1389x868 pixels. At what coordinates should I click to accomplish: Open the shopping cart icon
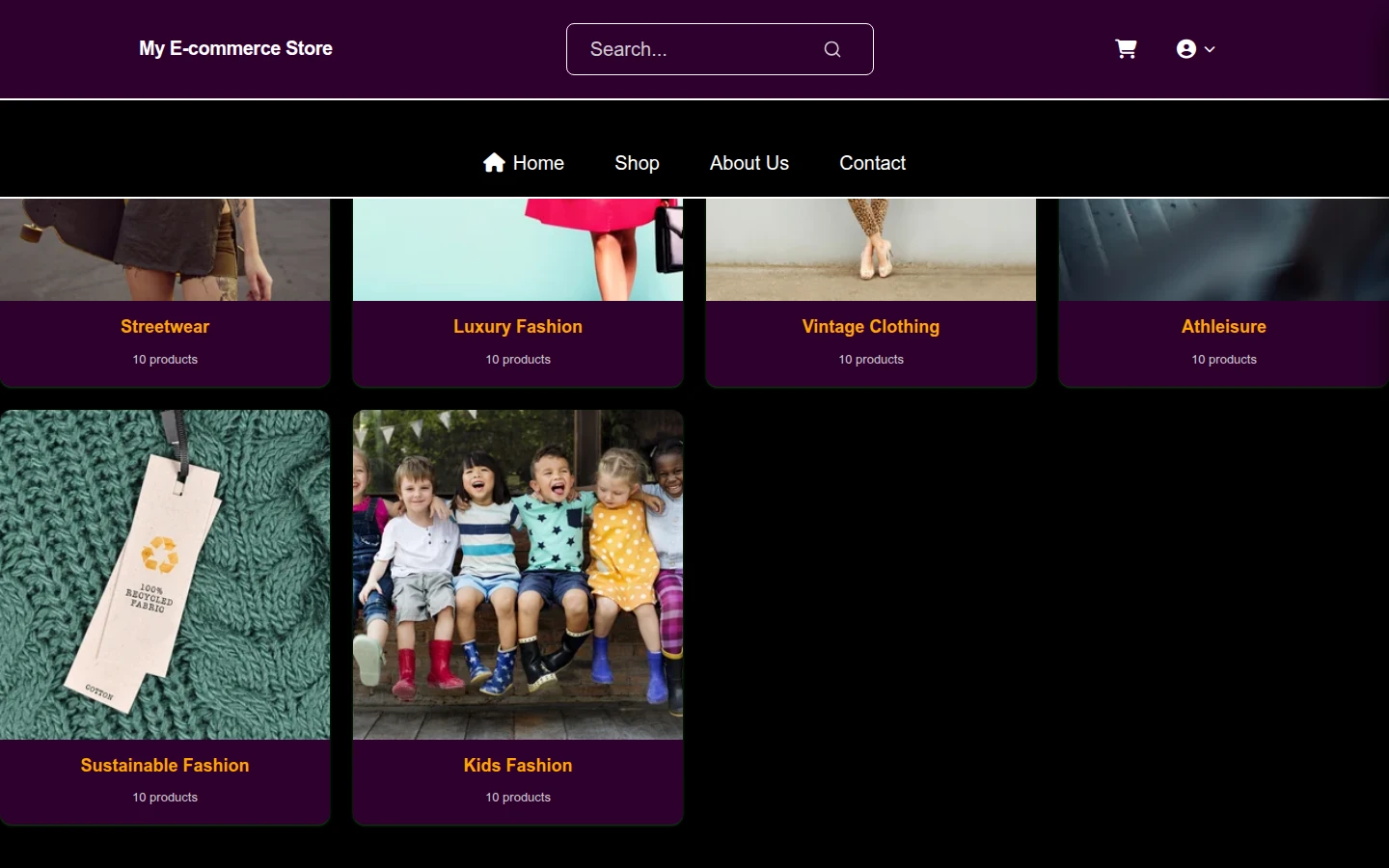click(1126, 49)
